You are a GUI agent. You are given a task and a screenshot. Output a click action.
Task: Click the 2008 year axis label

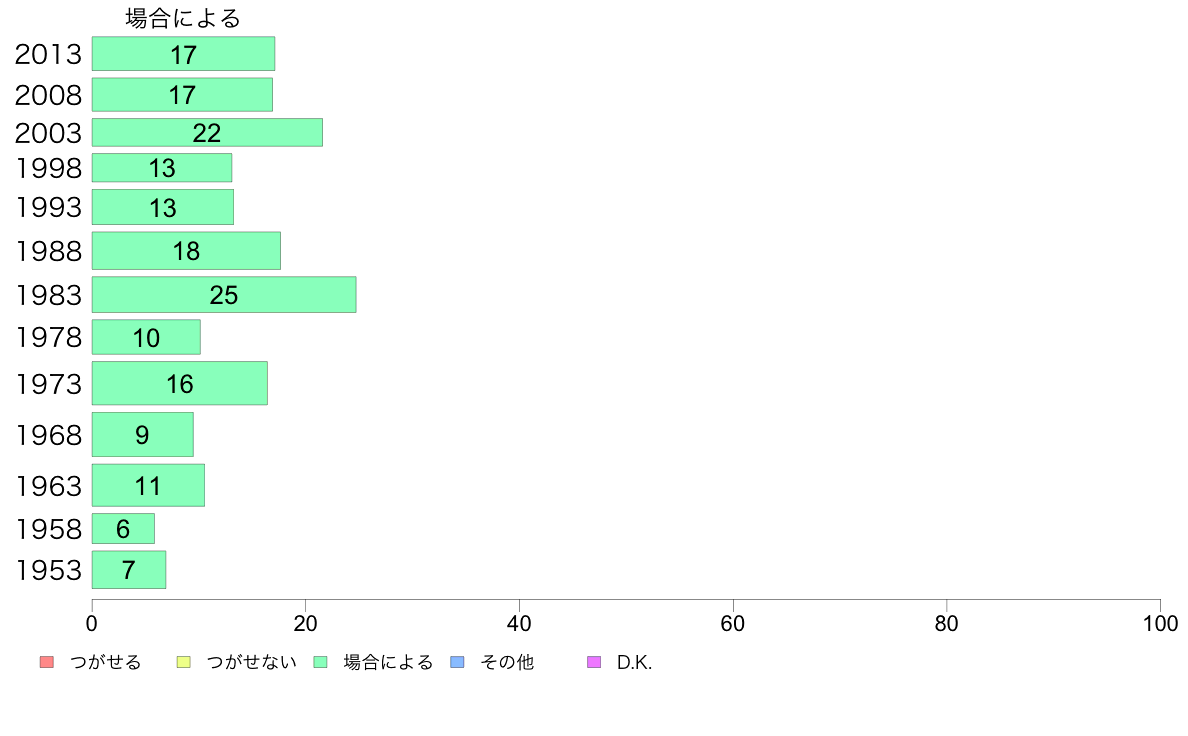[48, 95]
